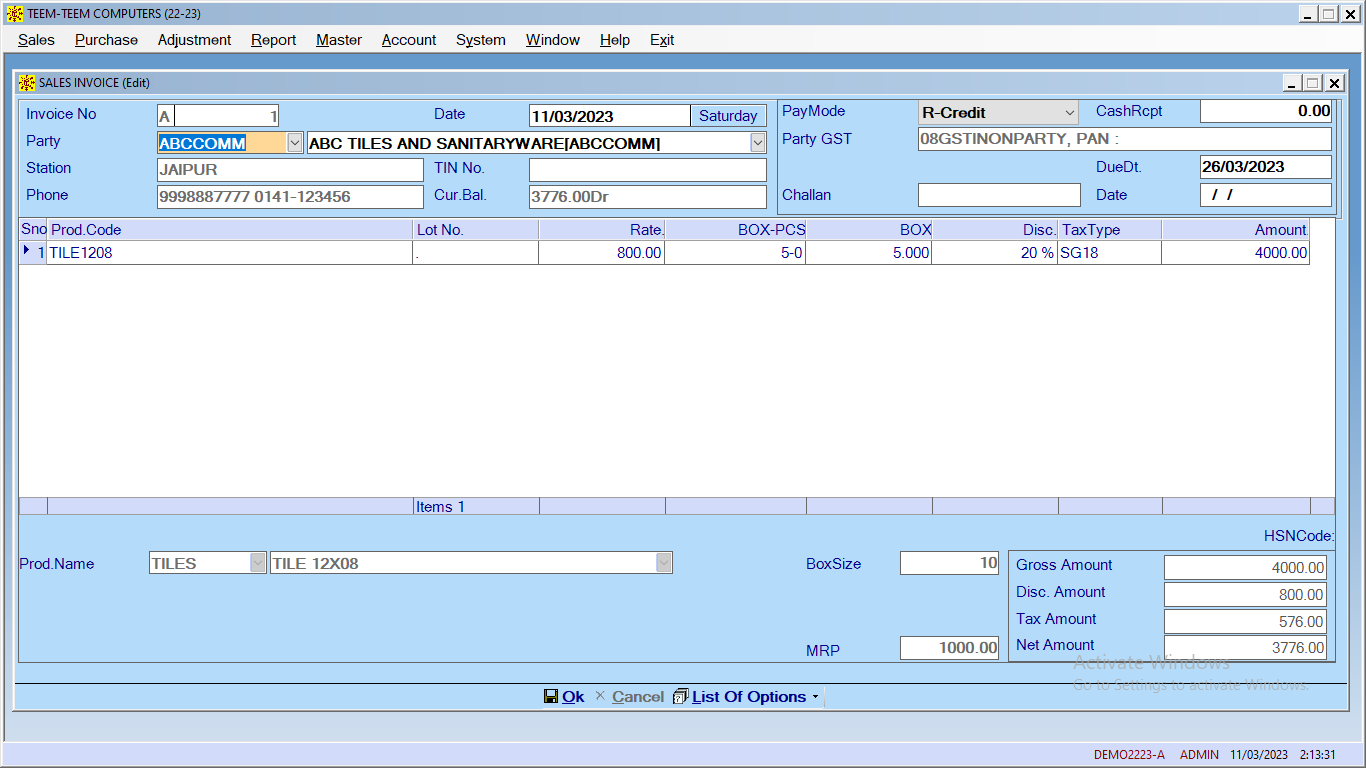
Task: Click the TIN No. field
Action: (648, 170)
